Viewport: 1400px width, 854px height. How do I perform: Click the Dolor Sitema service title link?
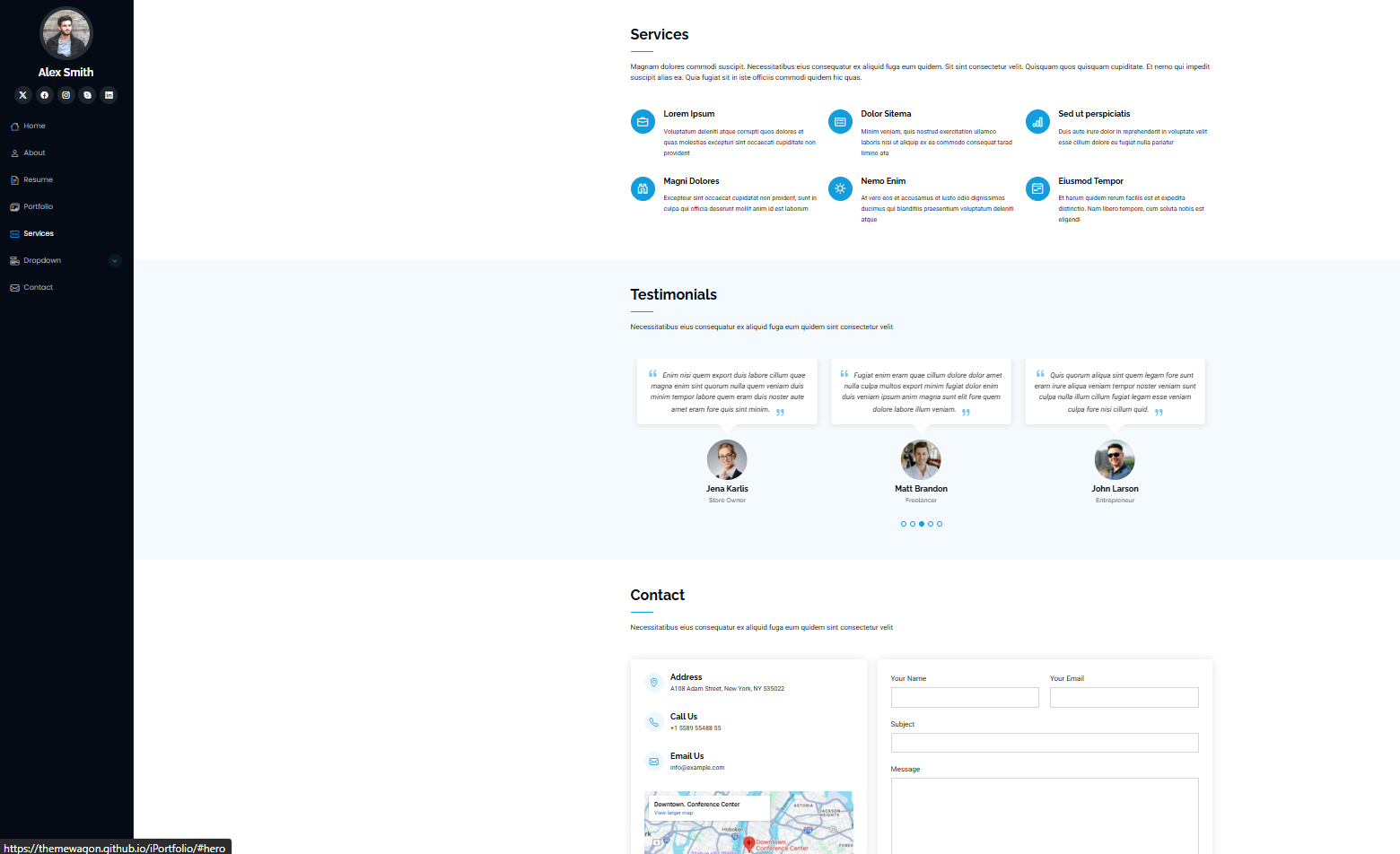tap(886, 114)
